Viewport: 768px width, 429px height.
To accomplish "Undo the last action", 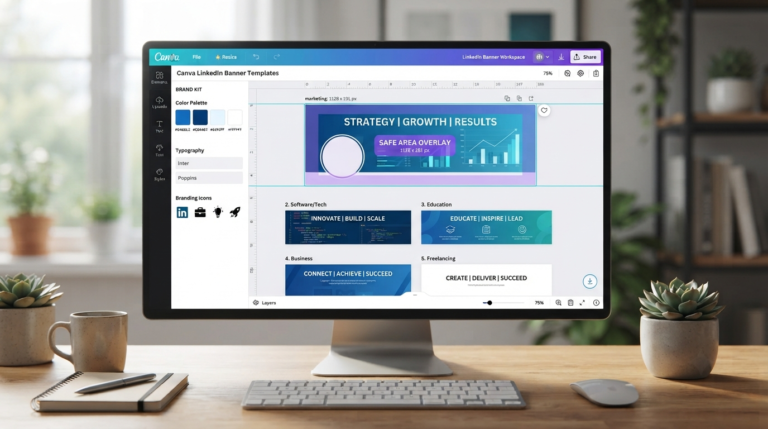I will pos(256,57).
